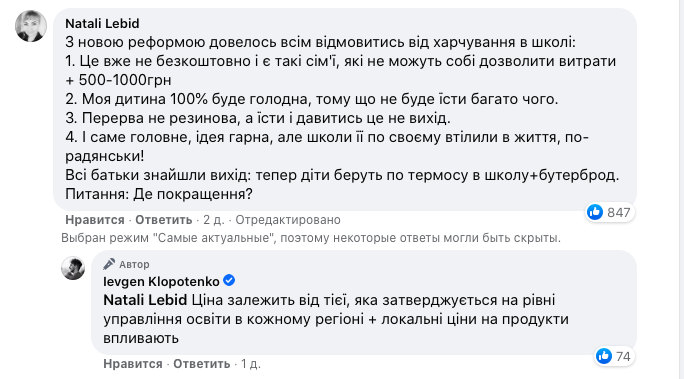This screenshot has width=684, height=379.
Task: View the edit history via Отредактировано
Action: (x=288, y=220)
